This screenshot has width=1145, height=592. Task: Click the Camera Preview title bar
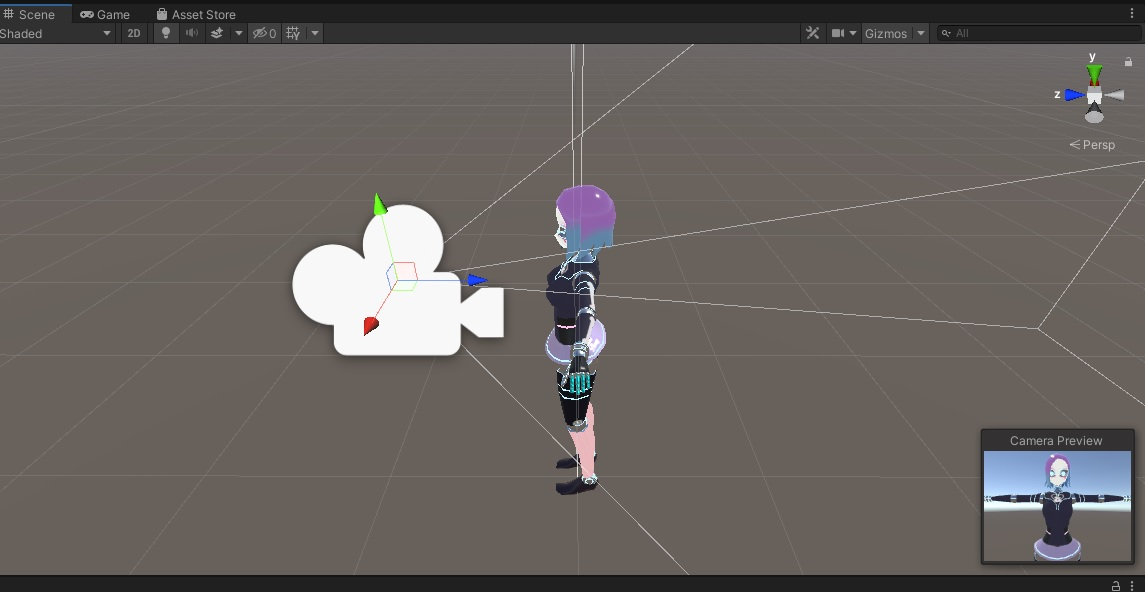1056,440
